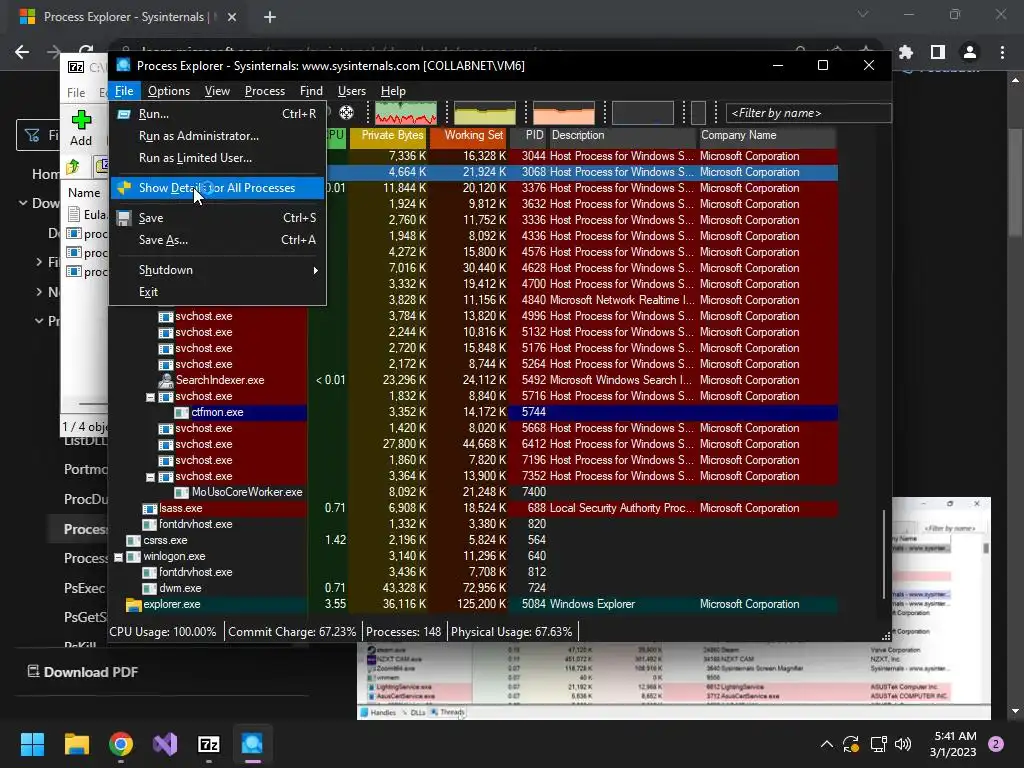Sort by the Working Set column

[468, 137]
